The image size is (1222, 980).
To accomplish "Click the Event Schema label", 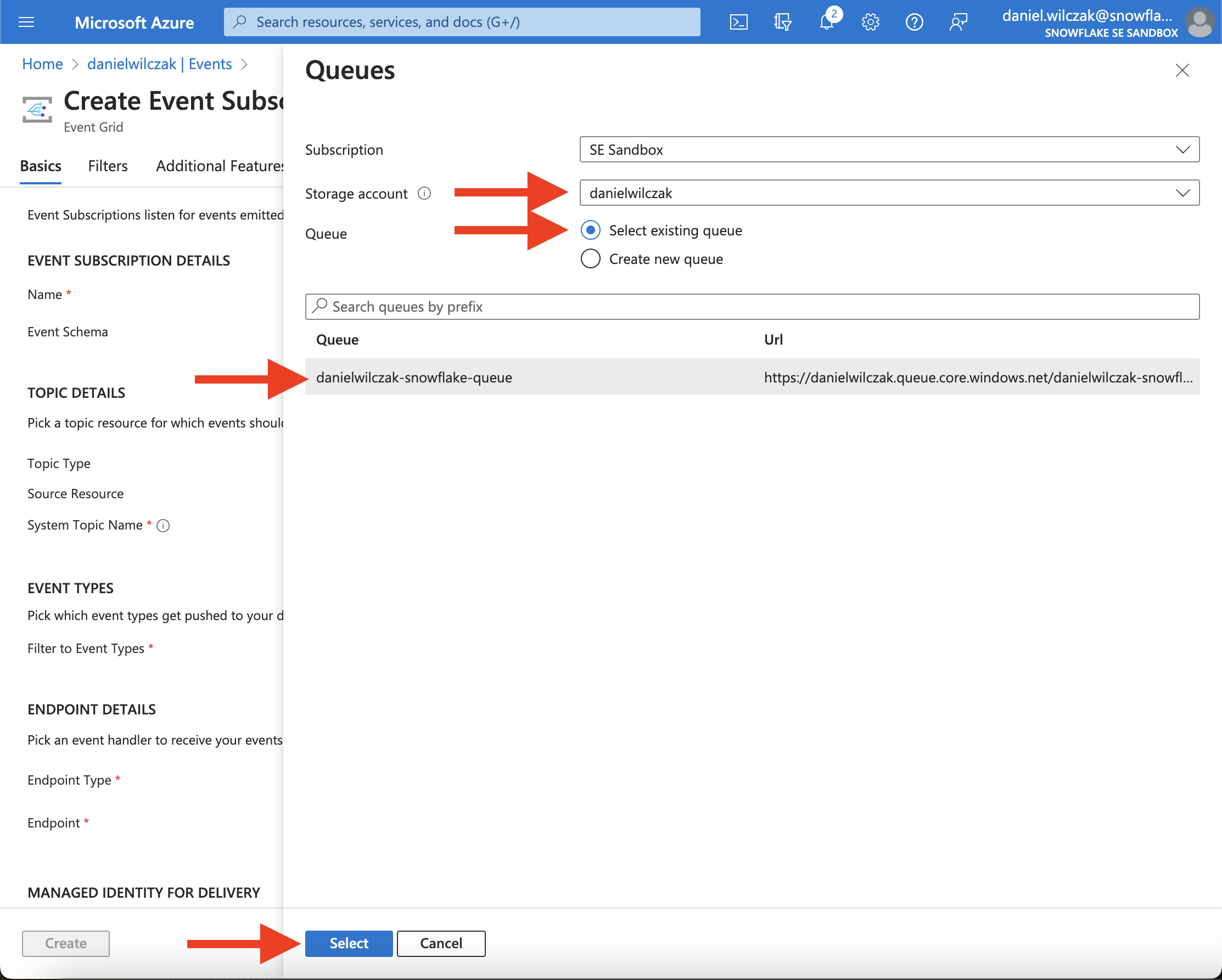I will (x=68, y=332).
